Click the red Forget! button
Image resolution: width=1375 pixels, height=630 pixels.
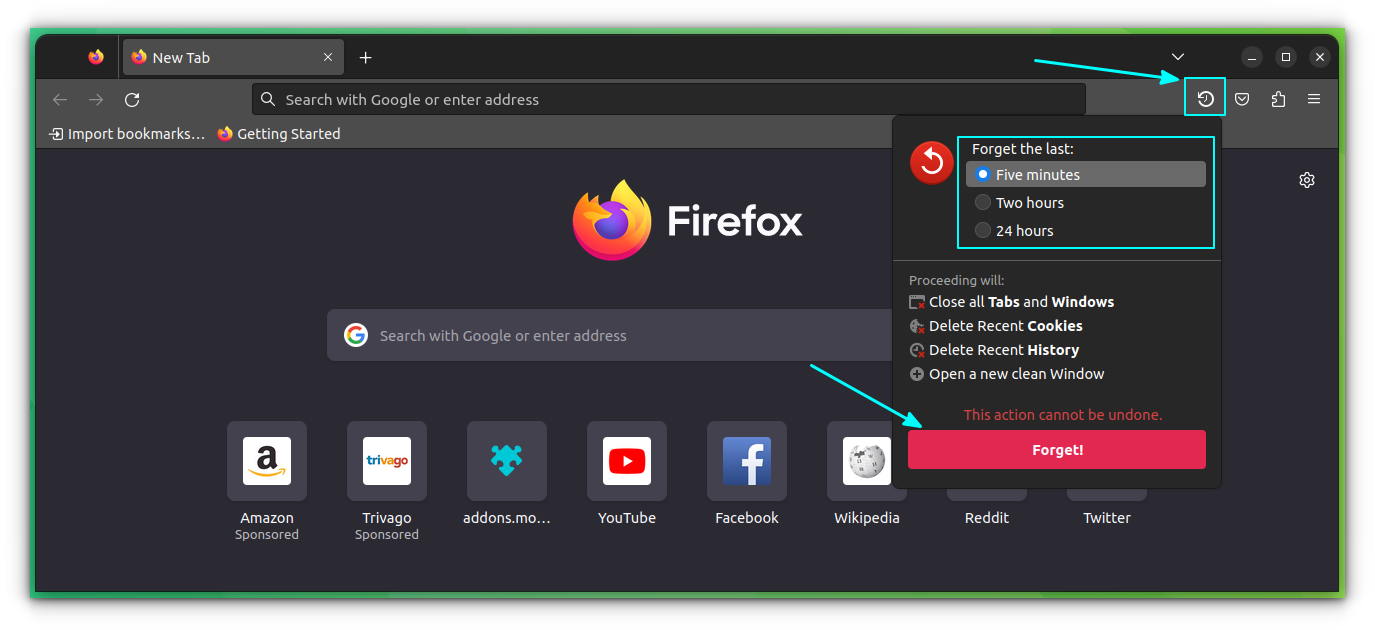(1057, 450)
